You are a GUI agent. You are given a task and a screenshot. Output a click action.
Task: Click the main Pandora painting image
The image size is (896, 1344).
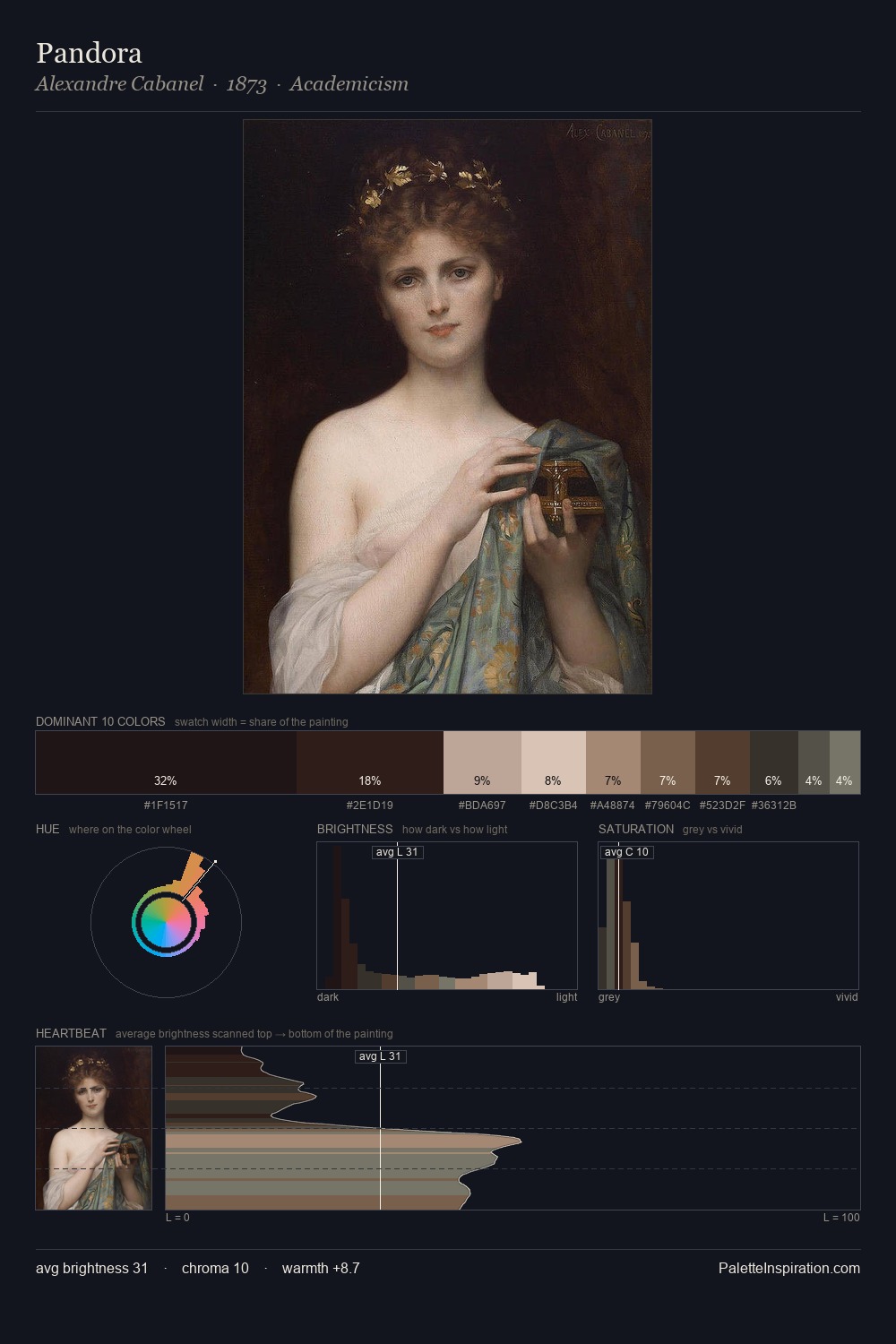point(447,407)
